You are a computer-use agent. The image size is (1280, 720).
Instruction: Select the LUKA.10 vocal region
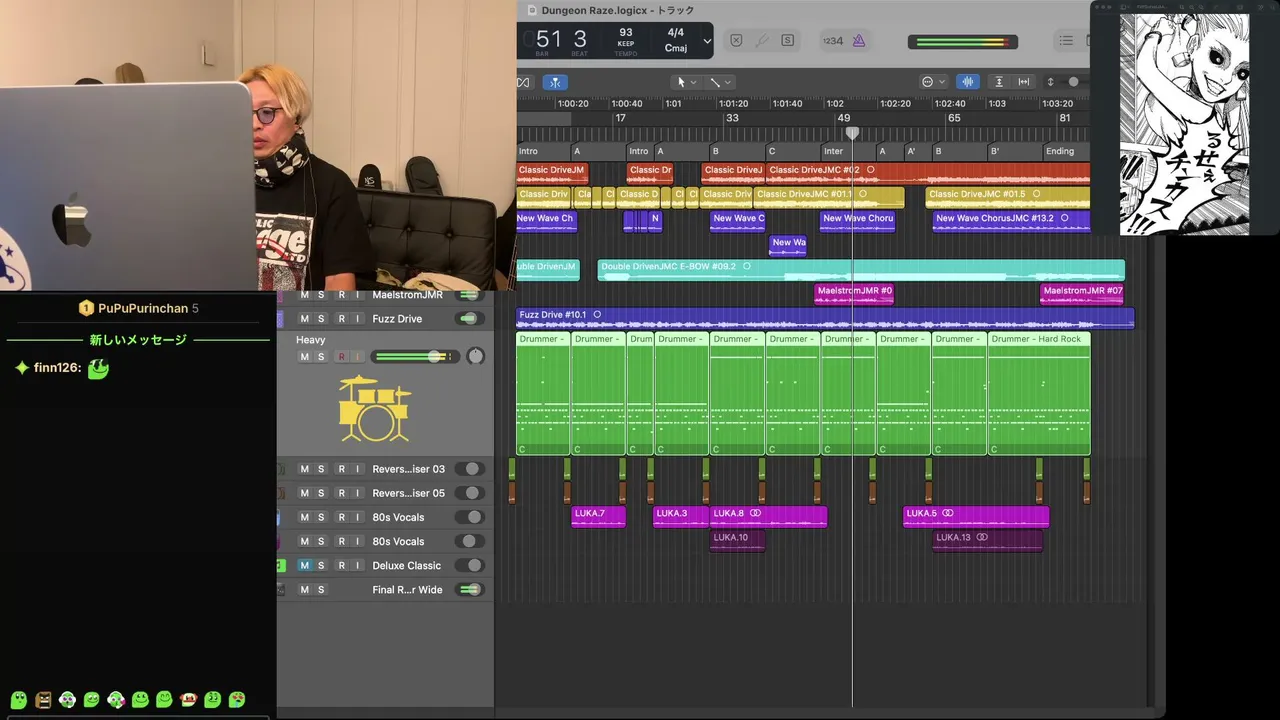(737, 541)
